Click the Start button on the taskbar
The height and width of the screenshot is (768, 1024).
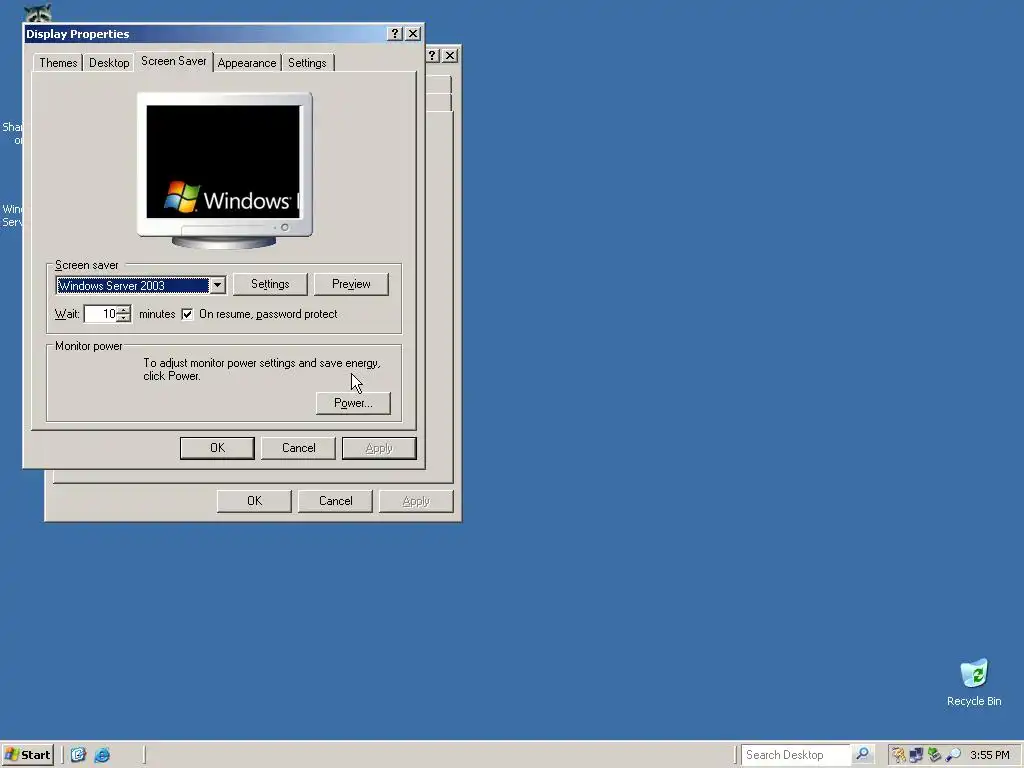click(27, 754)
